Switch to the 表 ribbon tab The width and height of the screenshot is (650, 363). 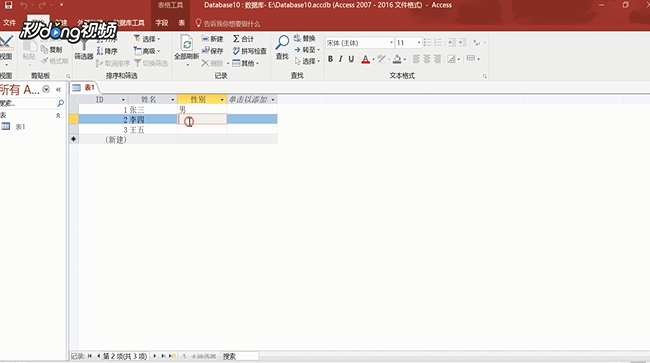[182, 23]
